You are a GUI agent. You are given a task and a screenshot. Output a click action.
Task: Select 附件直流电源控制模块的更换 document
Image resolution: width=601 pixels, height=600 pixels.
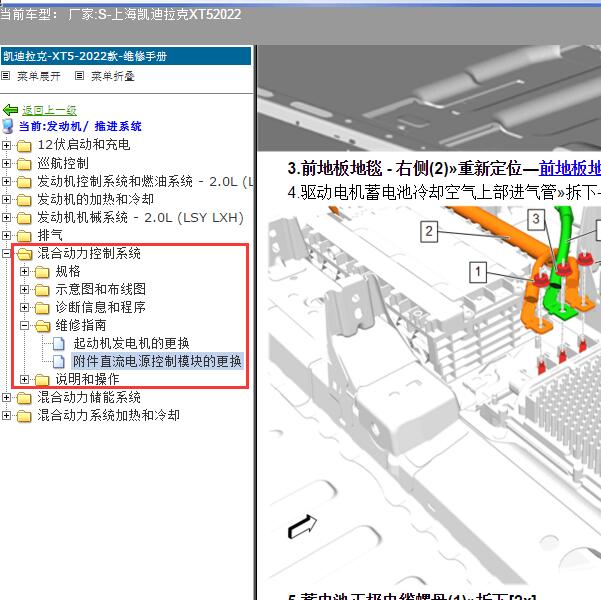157,361
